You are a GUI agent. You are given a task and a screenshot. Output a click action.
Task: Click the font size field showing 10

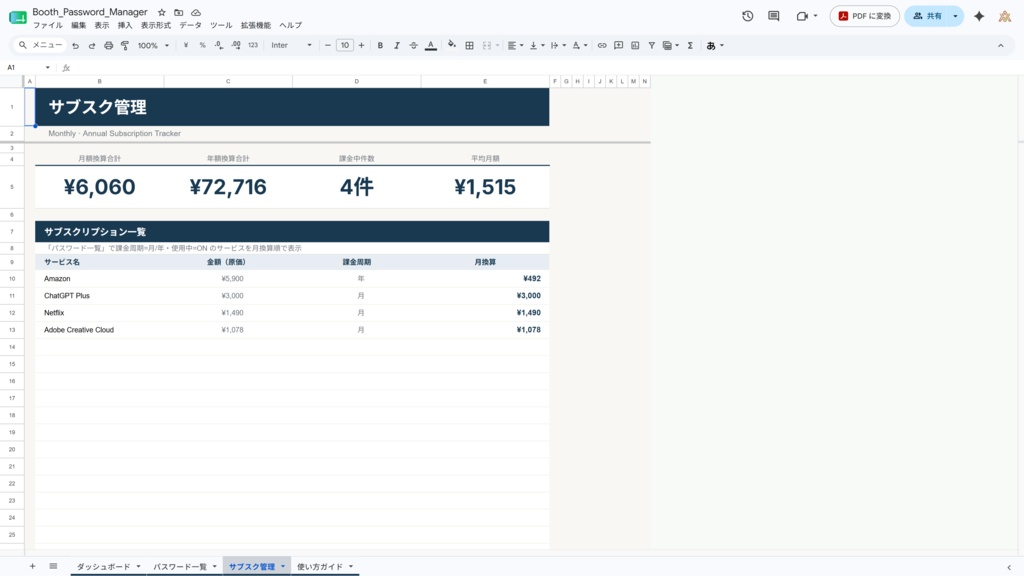coord(345,46)
